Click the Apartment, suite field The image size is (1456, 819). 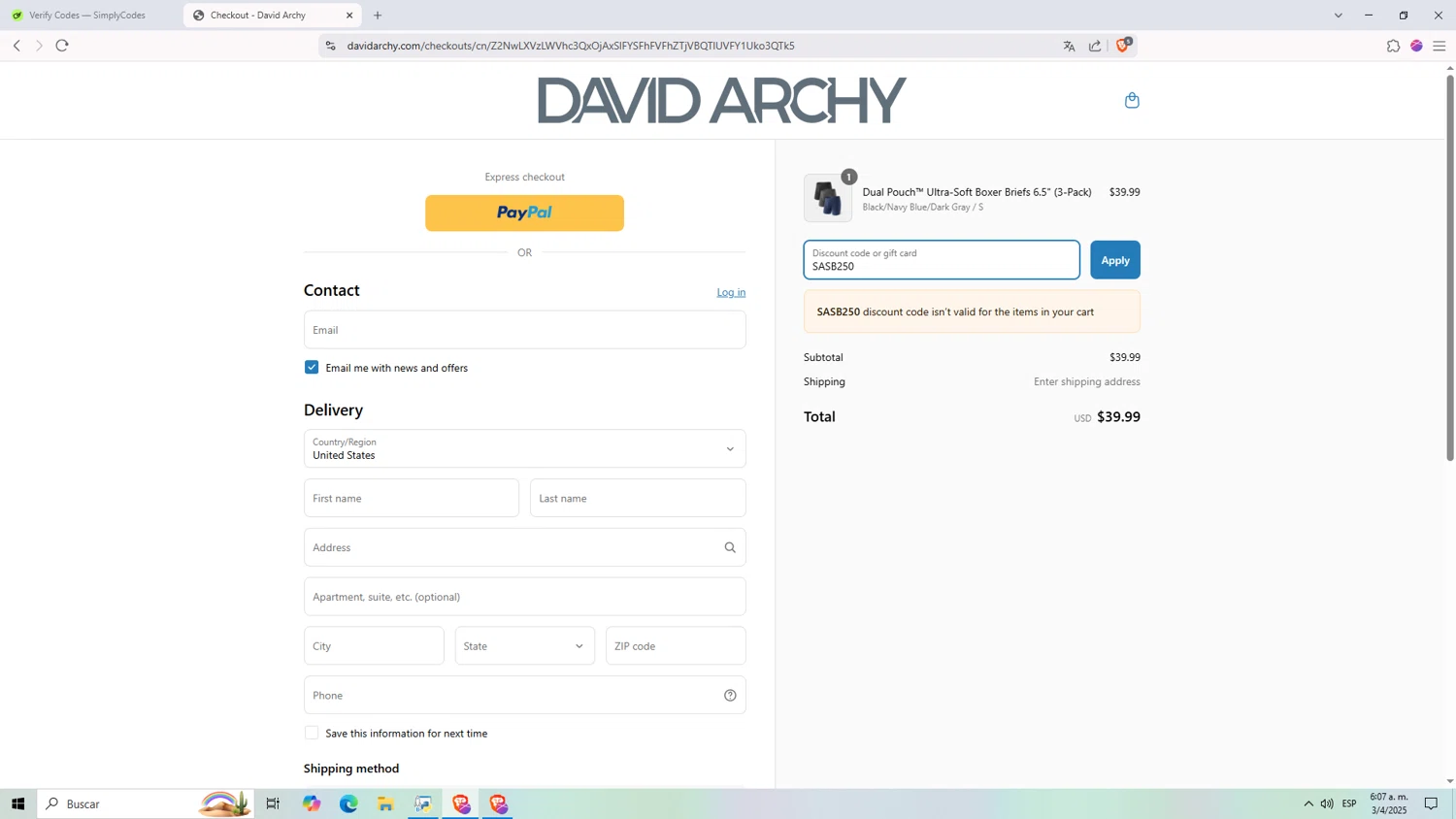(x=524, y=597)
